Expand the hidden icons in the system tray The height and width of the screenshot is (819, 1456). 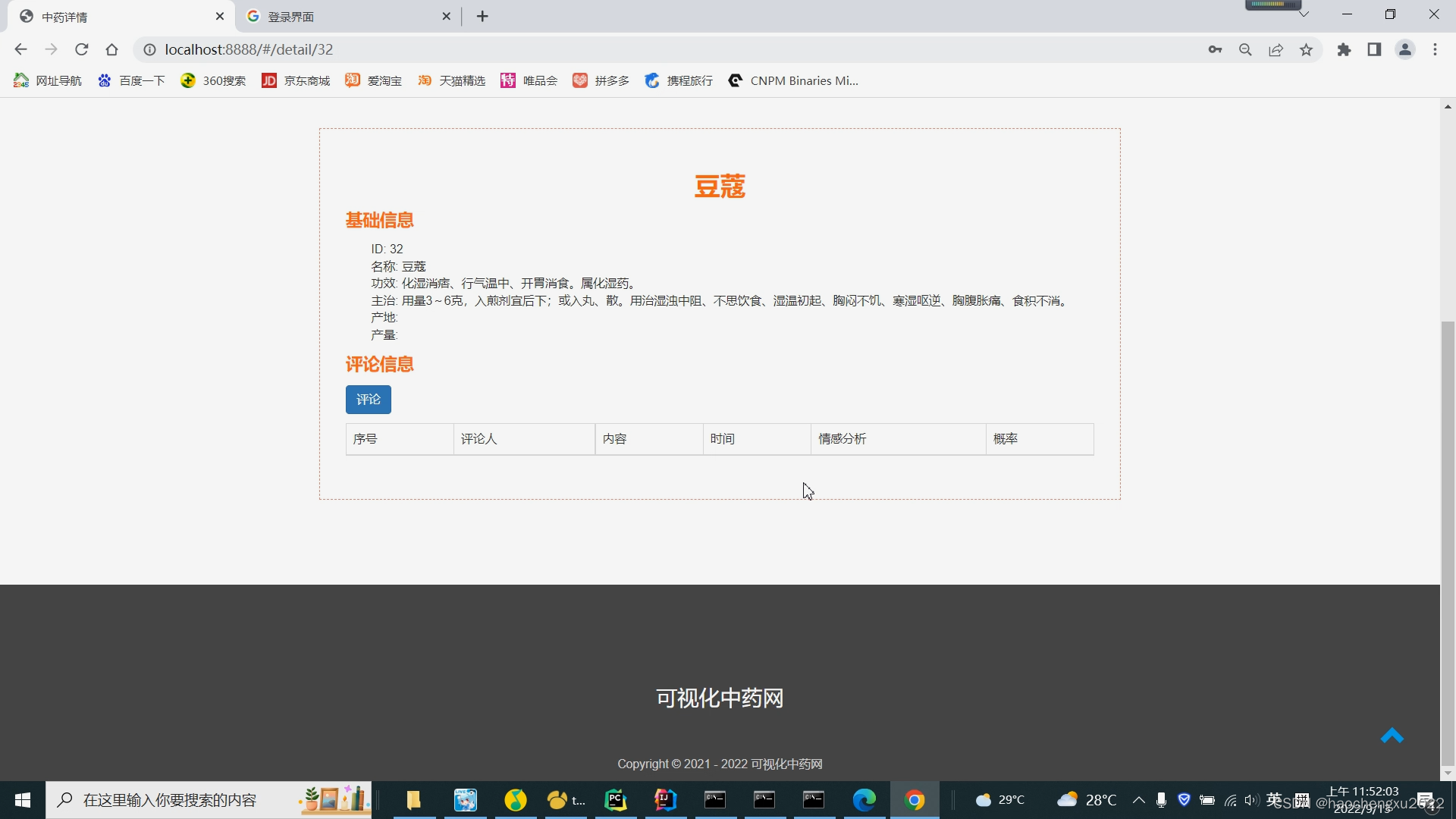point(1138,799)
